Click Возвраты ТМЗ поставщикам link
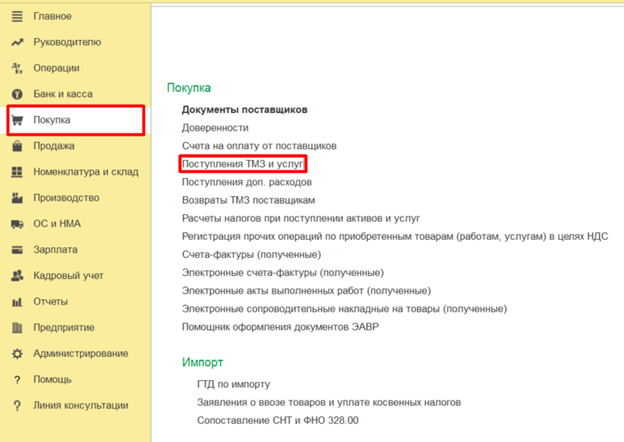 pyautogui.click(x=246, y=200)
